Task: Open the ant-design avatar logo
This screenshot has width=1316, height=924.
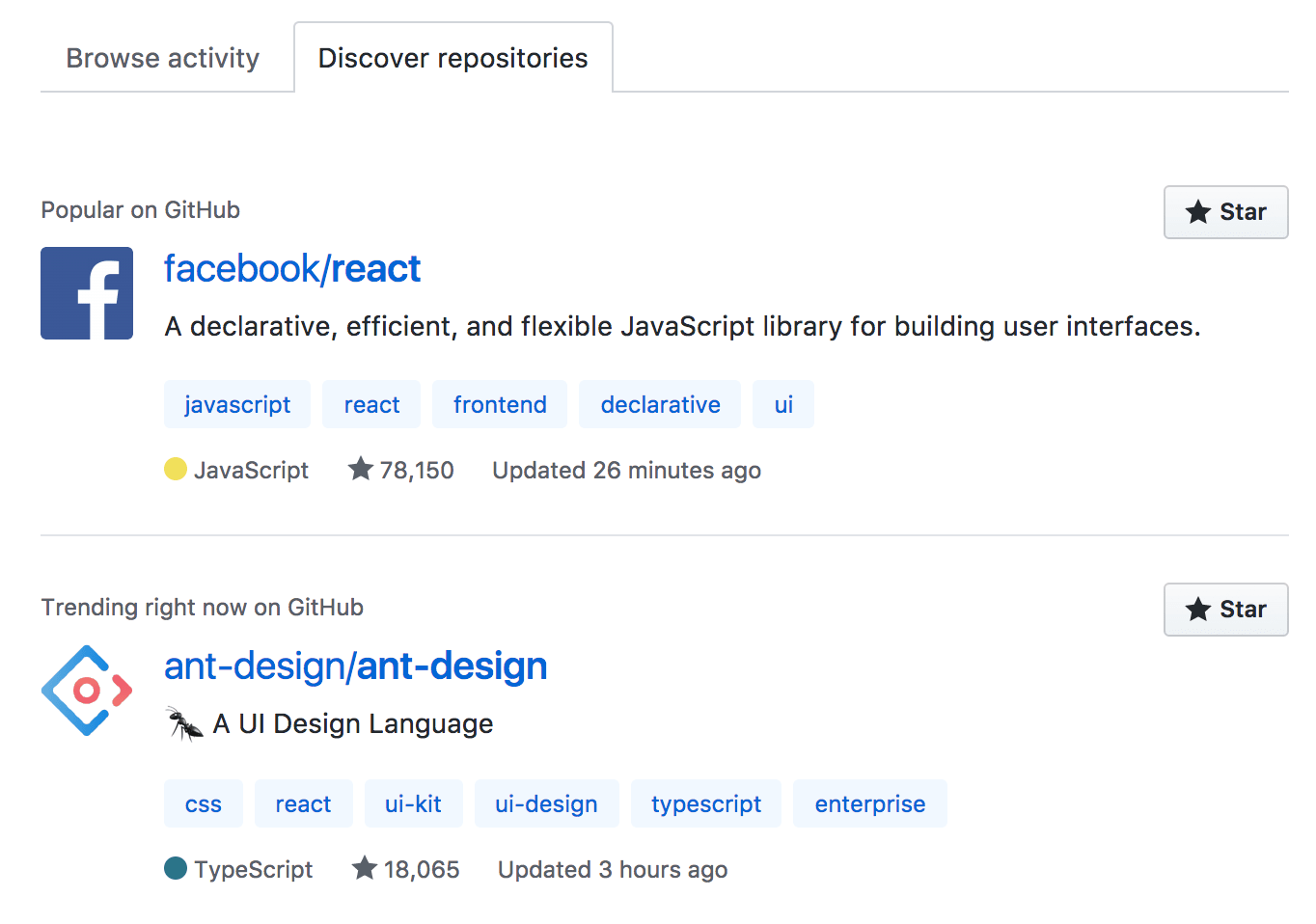Action: pos(87,691)
